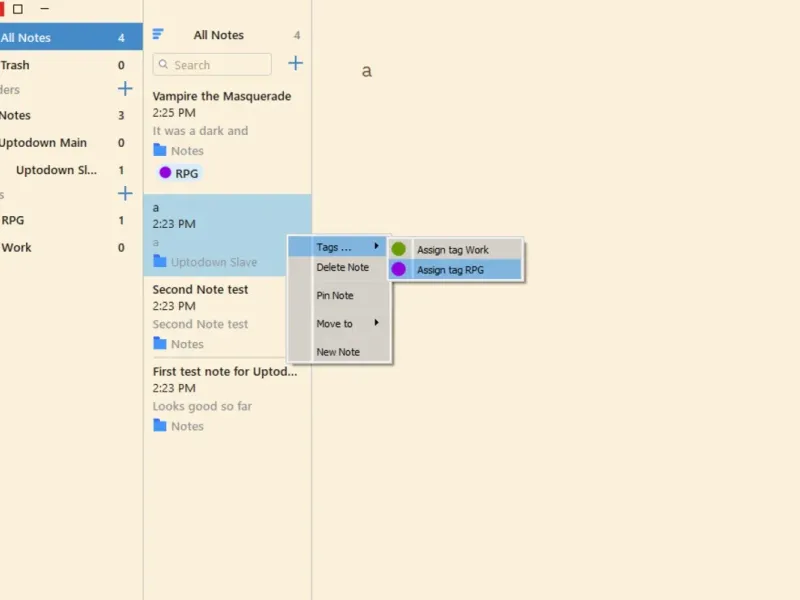The height and width of the screenshot is (600, 800).
Task: Click folder icon under Second Note test
Action: [160, 343]
